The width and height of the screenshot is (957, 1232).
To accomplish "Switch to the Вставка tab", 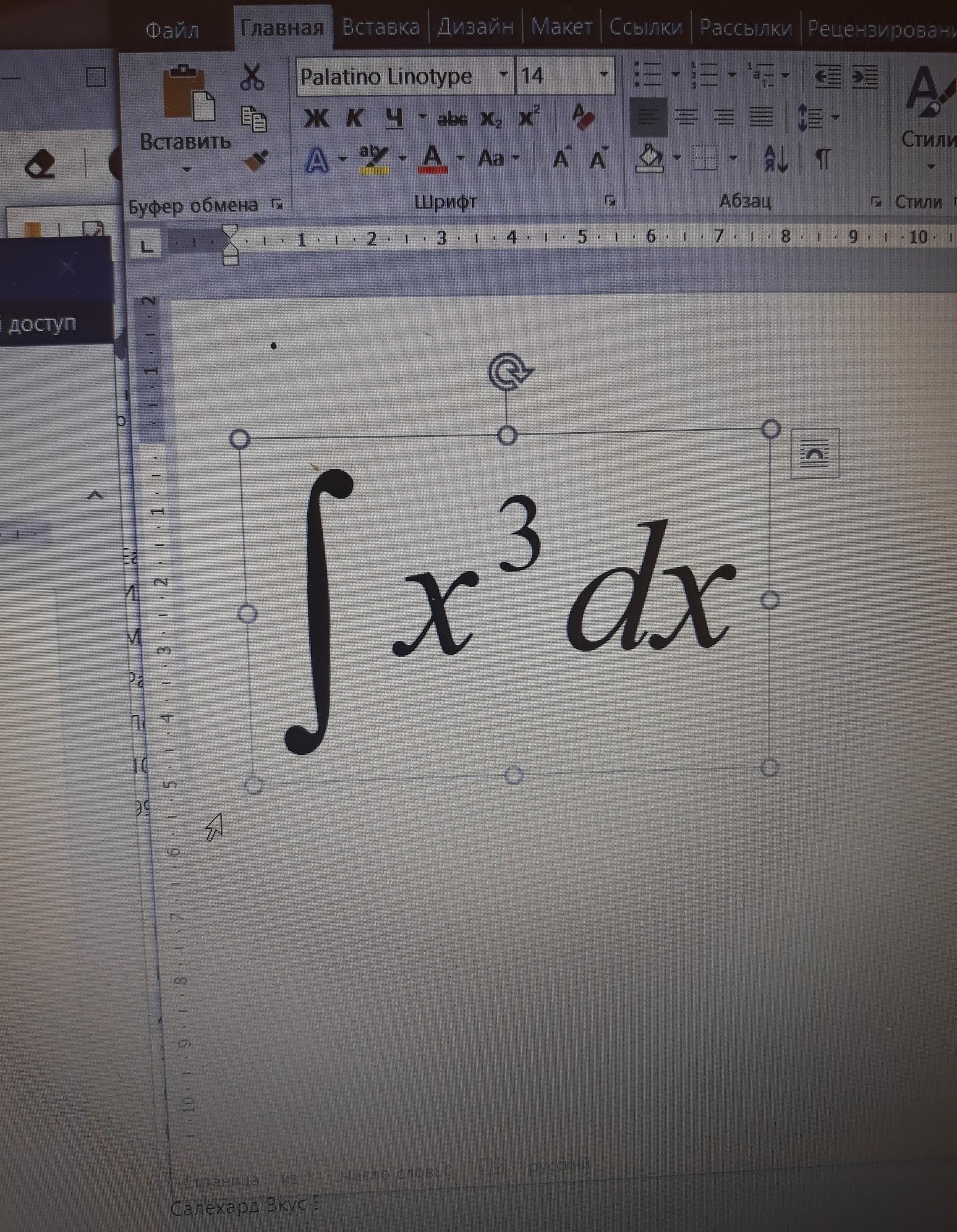I will [x=381, y=27].
